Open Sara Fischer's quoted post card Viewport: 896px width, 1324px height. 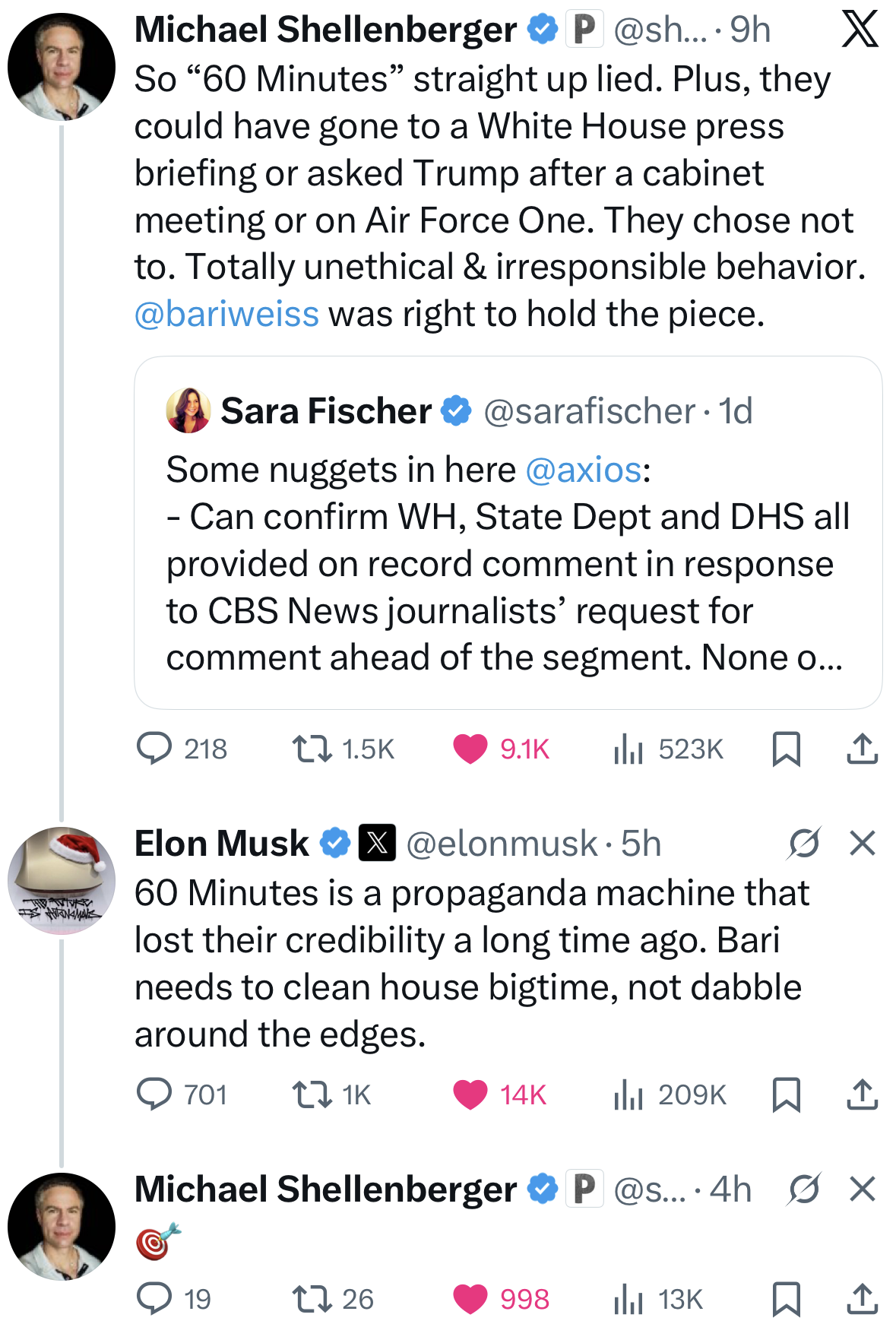pyautogui.click(x=507, y=578)
